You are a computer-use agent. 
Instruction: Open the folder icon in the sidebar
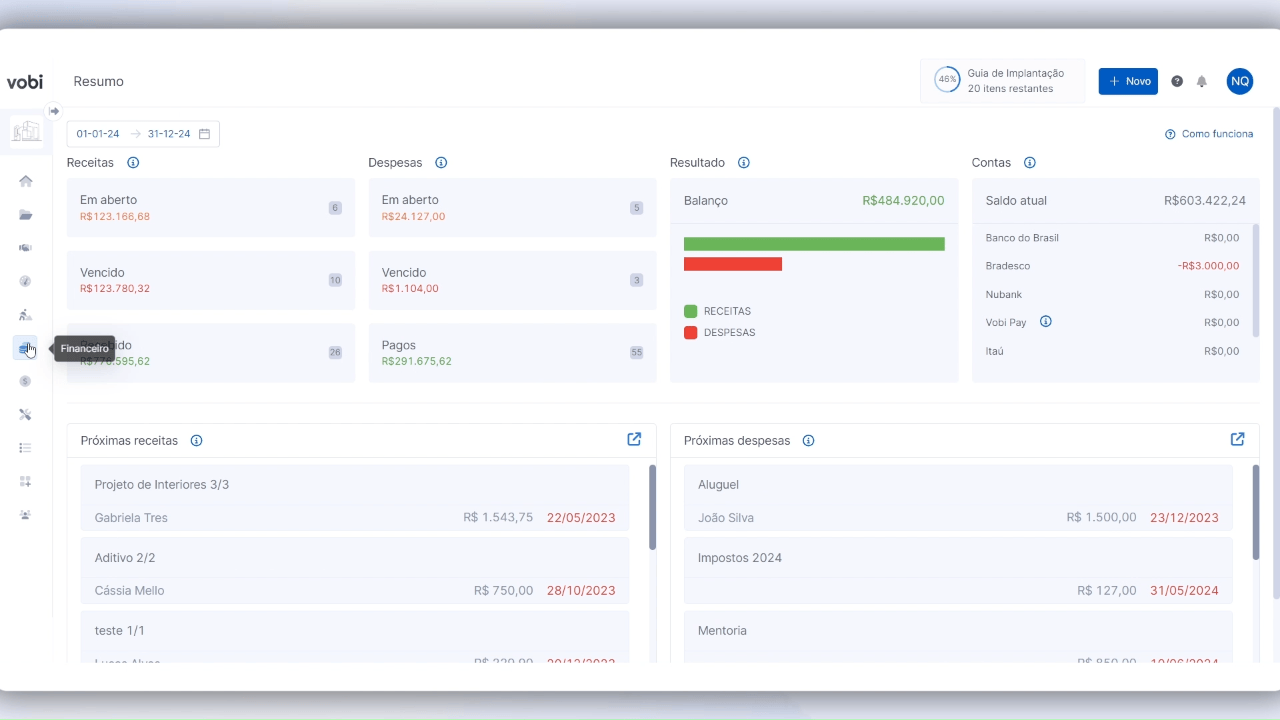click(x=26, y=215)
